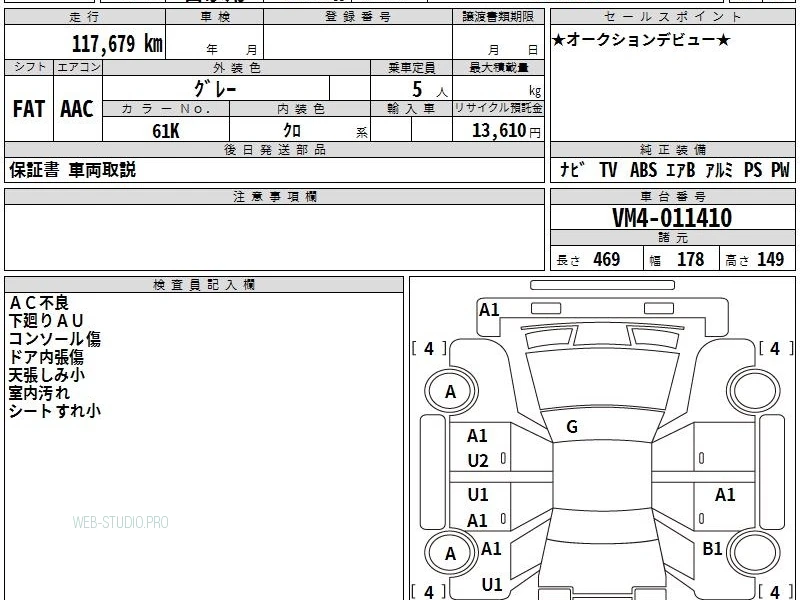Click the 117,679 km mileage value
This screenshot has height=600, width=800.
tap(117, 43)
